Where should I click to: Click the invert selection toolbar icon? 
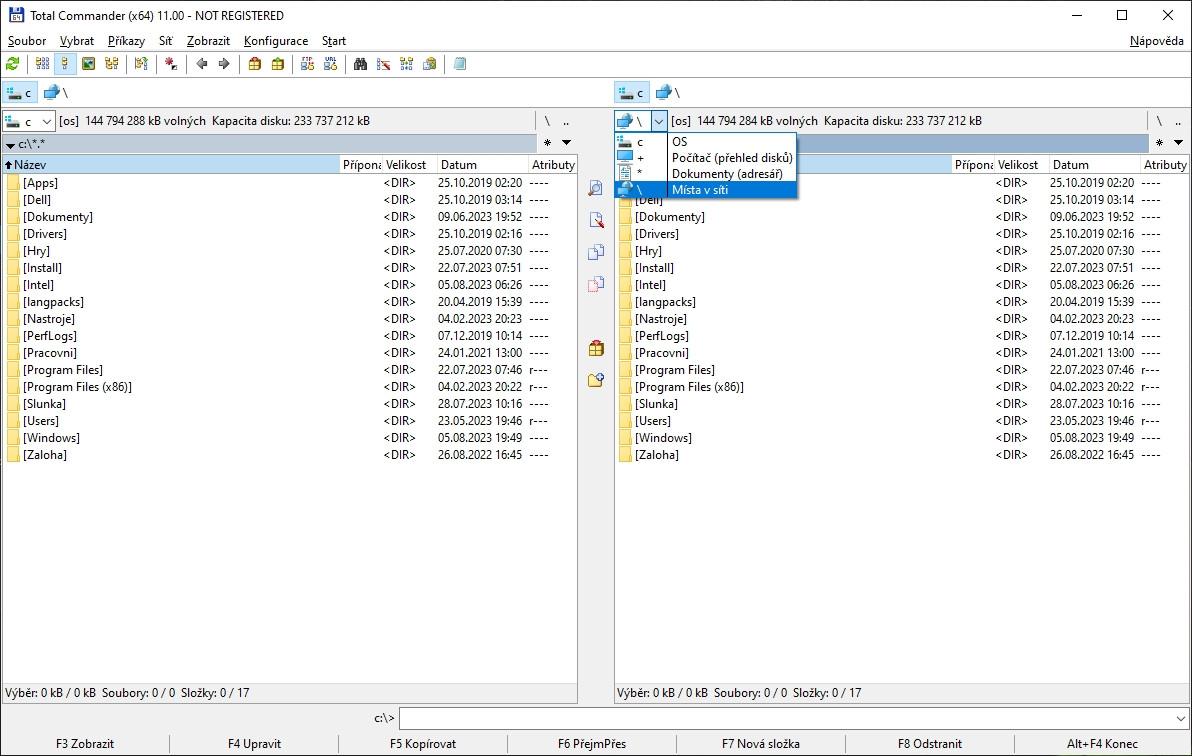[x=141, y=64]
